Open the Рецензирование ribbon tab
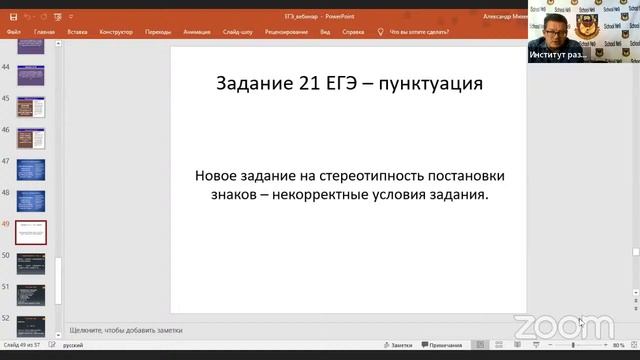Screen dimensions: 640x360 click(x=286, y=32)
